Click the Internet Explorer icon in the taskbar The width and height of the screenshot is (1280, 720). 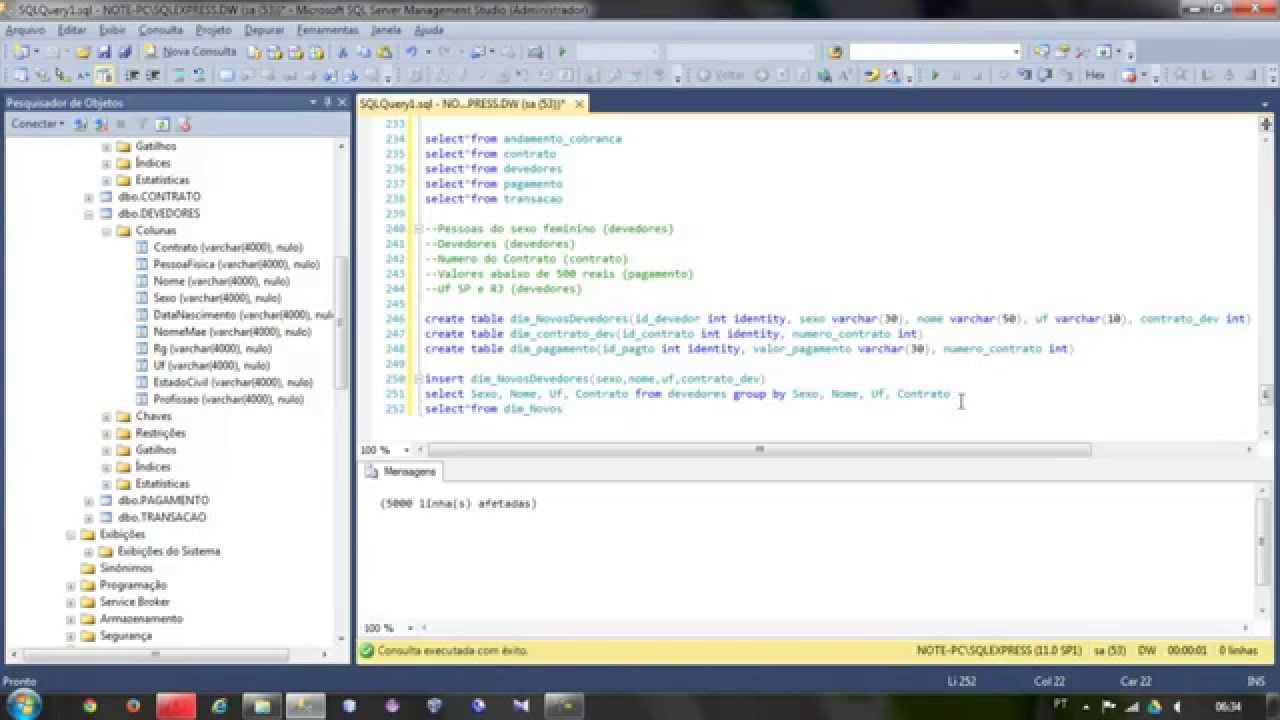219,705
